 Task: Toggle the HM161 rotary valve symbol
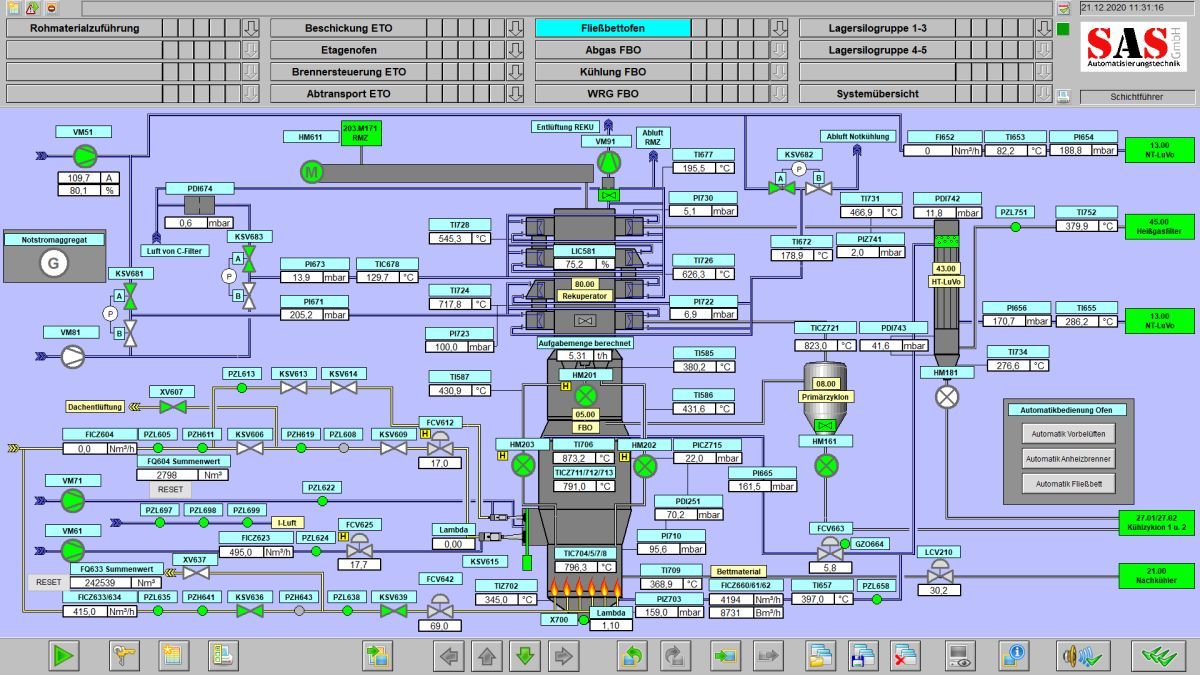click(826, 465)
